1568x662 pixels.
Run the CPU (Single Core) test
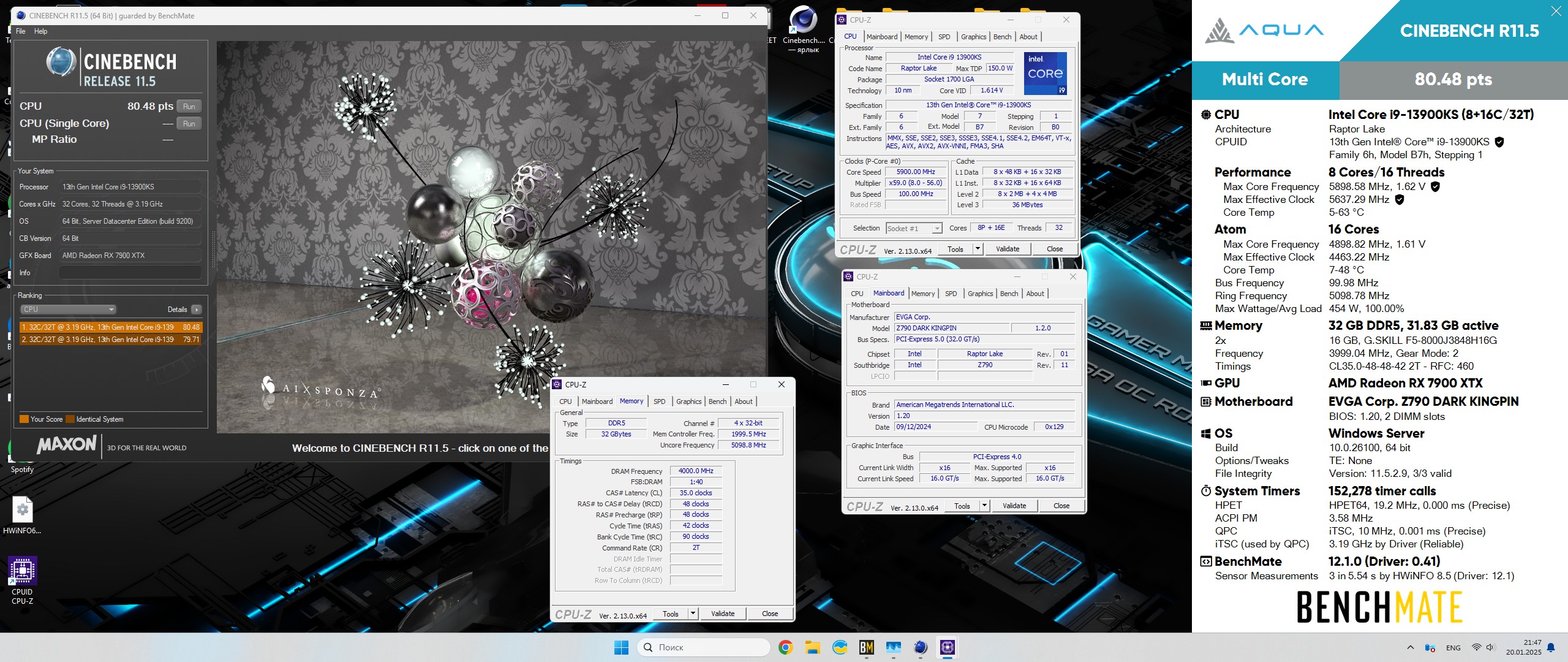(189, 124)
